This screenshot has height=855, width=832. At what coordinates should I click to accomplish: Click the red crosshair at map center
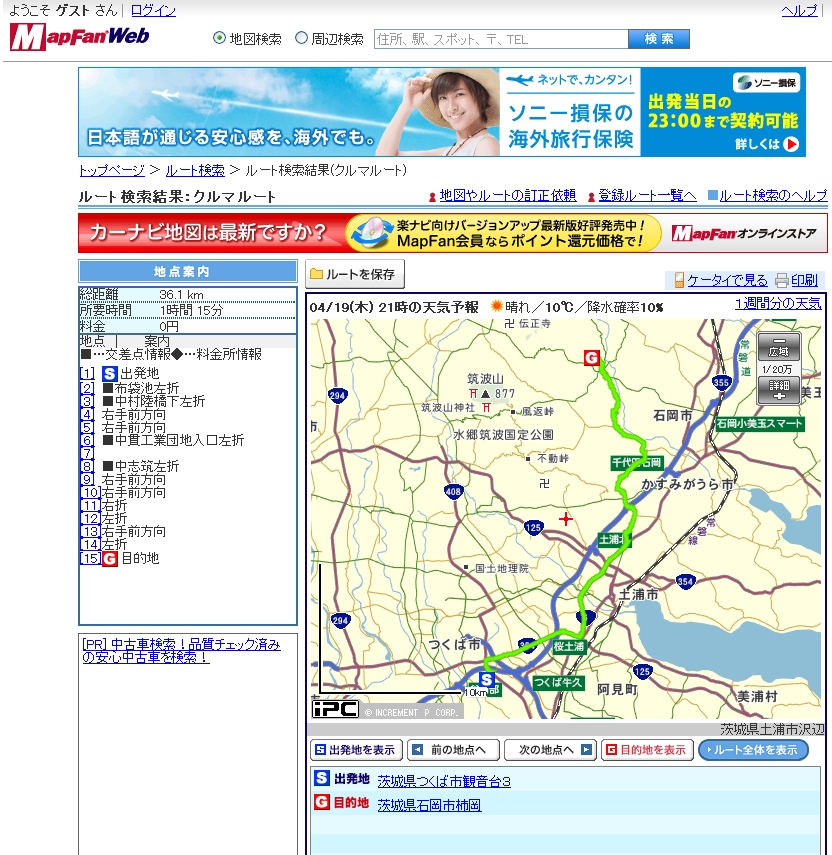(x=567, y=518)
